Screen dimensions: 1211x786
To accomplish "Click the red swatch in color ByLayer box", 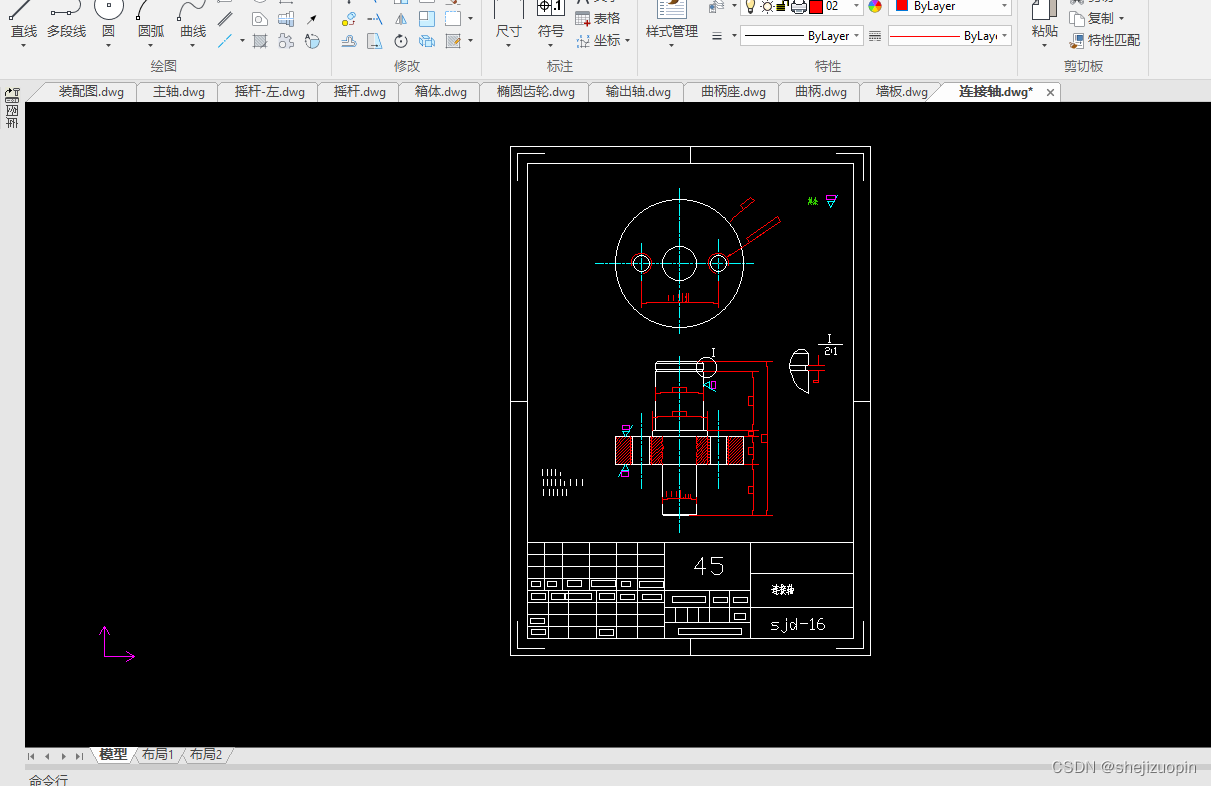I will tap(902, 5).
